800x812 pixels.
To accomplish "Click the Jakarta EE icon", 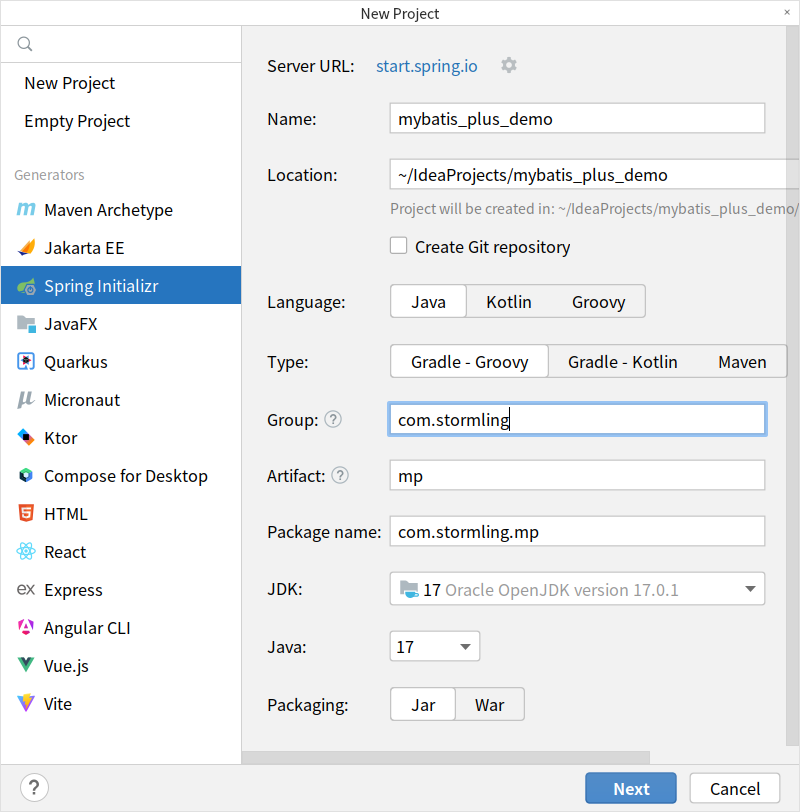I will coord(26,248).
